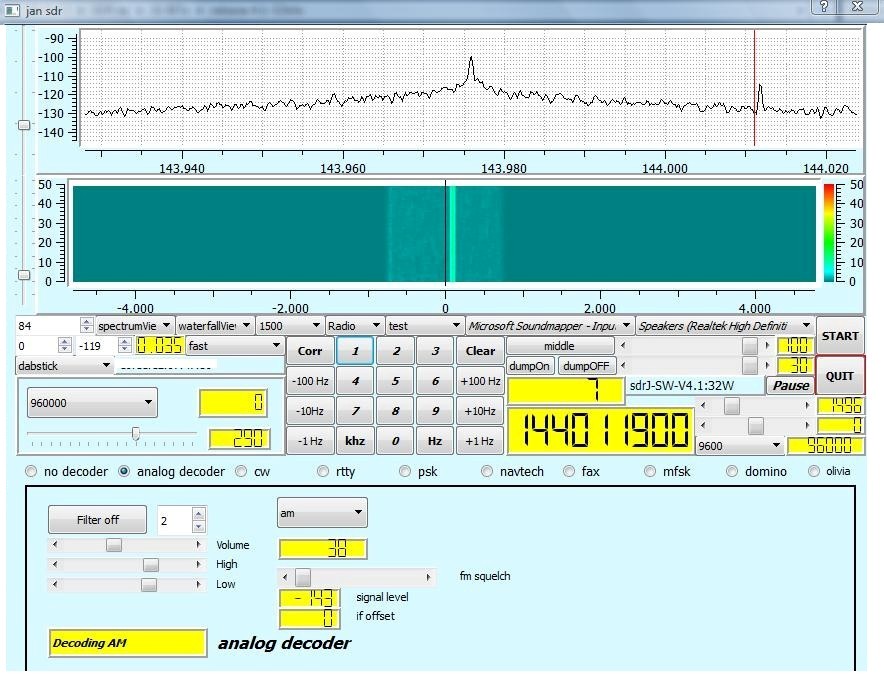Click the Filter off button
This screenshot has width=884, height=700.
click(x=98, y=520)
